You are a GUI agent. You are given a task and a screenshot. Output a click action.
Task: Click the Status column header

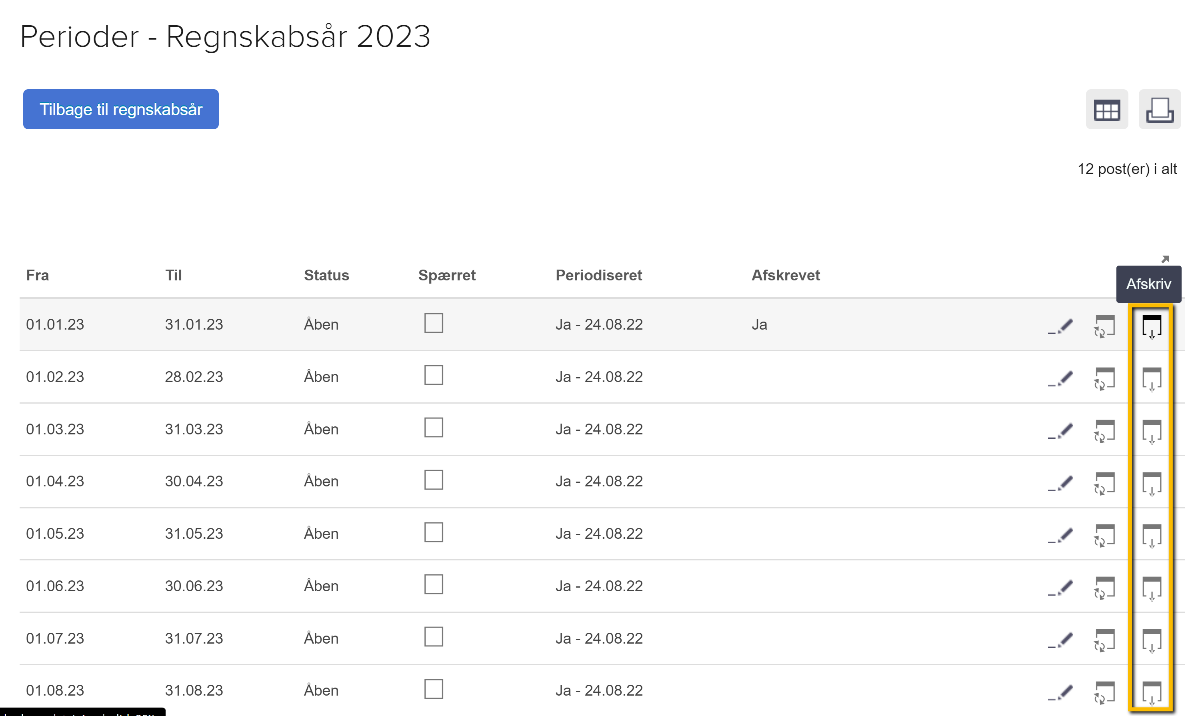click(324, 275)
